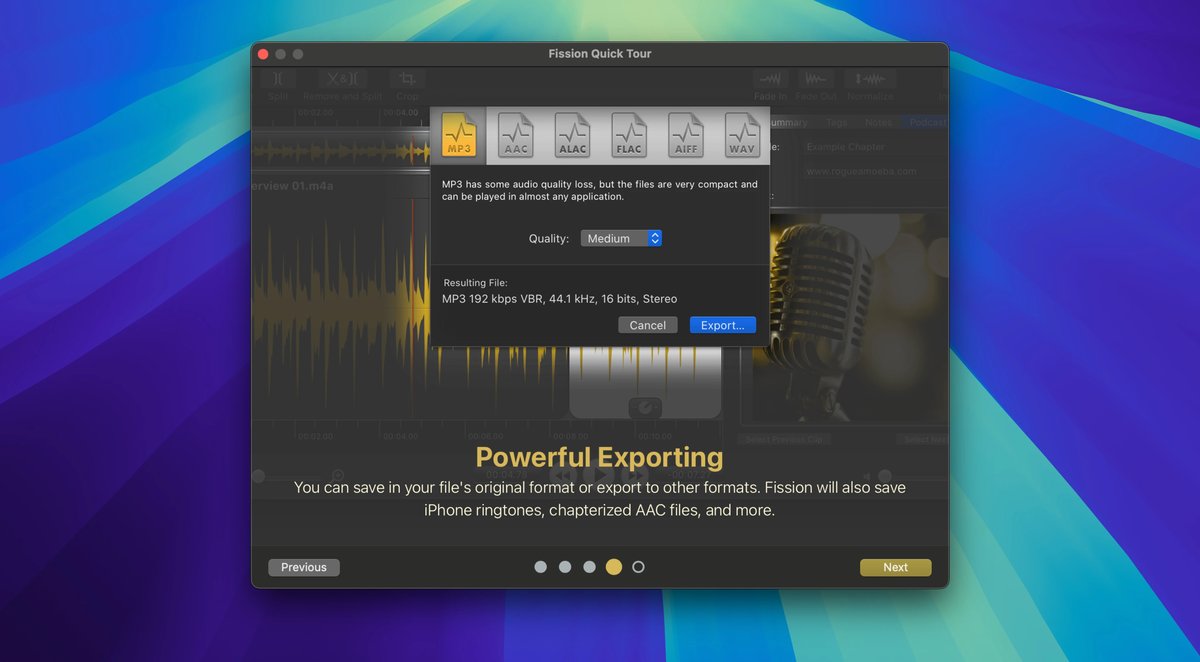
Task: Click the Fade In toolbar icon
Action: click(x=770, y=80)
